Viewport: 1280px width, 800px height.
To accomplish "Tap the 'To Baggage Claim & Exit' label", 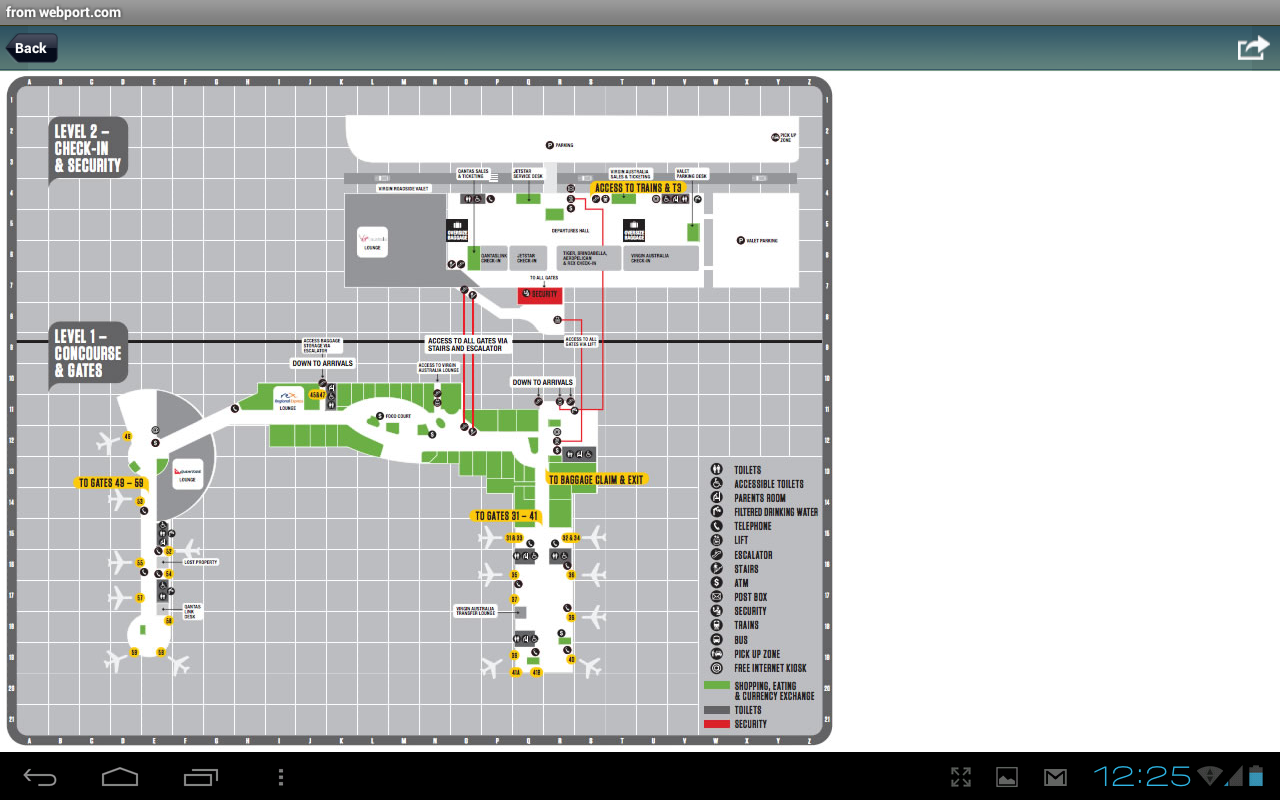I will (x=596, y=480).
